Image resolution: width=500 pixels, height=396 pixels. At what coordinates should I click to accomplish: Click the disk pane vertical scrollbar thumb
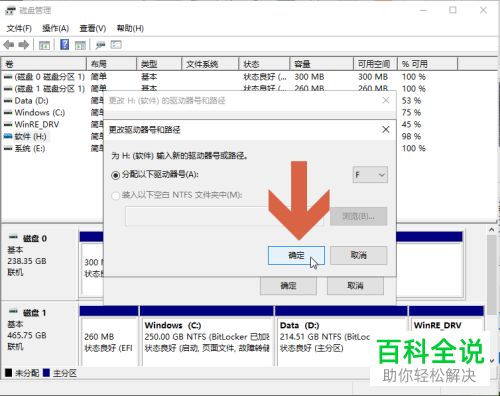pos(491,275)
